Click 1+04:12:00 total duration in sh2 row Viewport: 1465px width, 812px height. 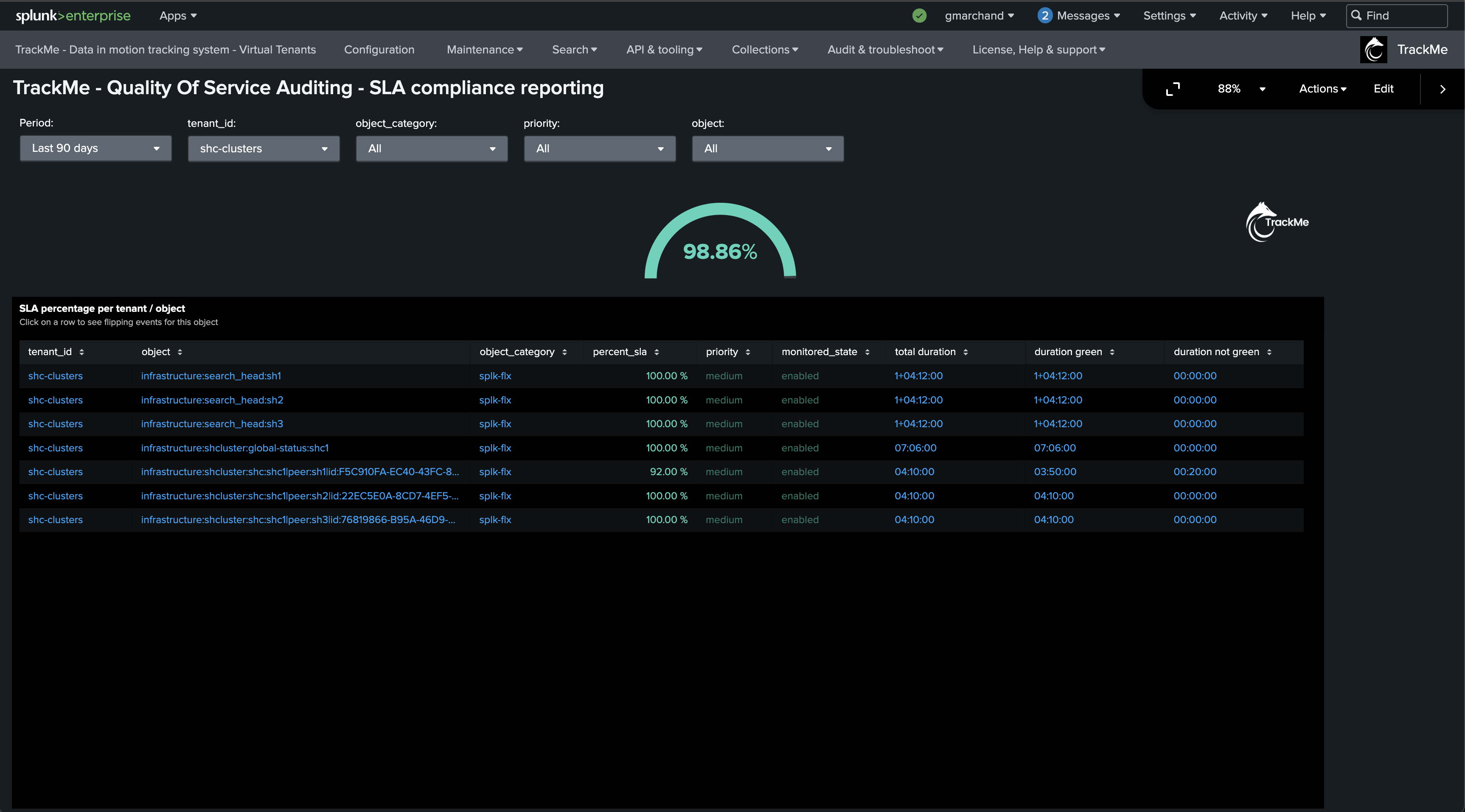(x=918, y=400)
